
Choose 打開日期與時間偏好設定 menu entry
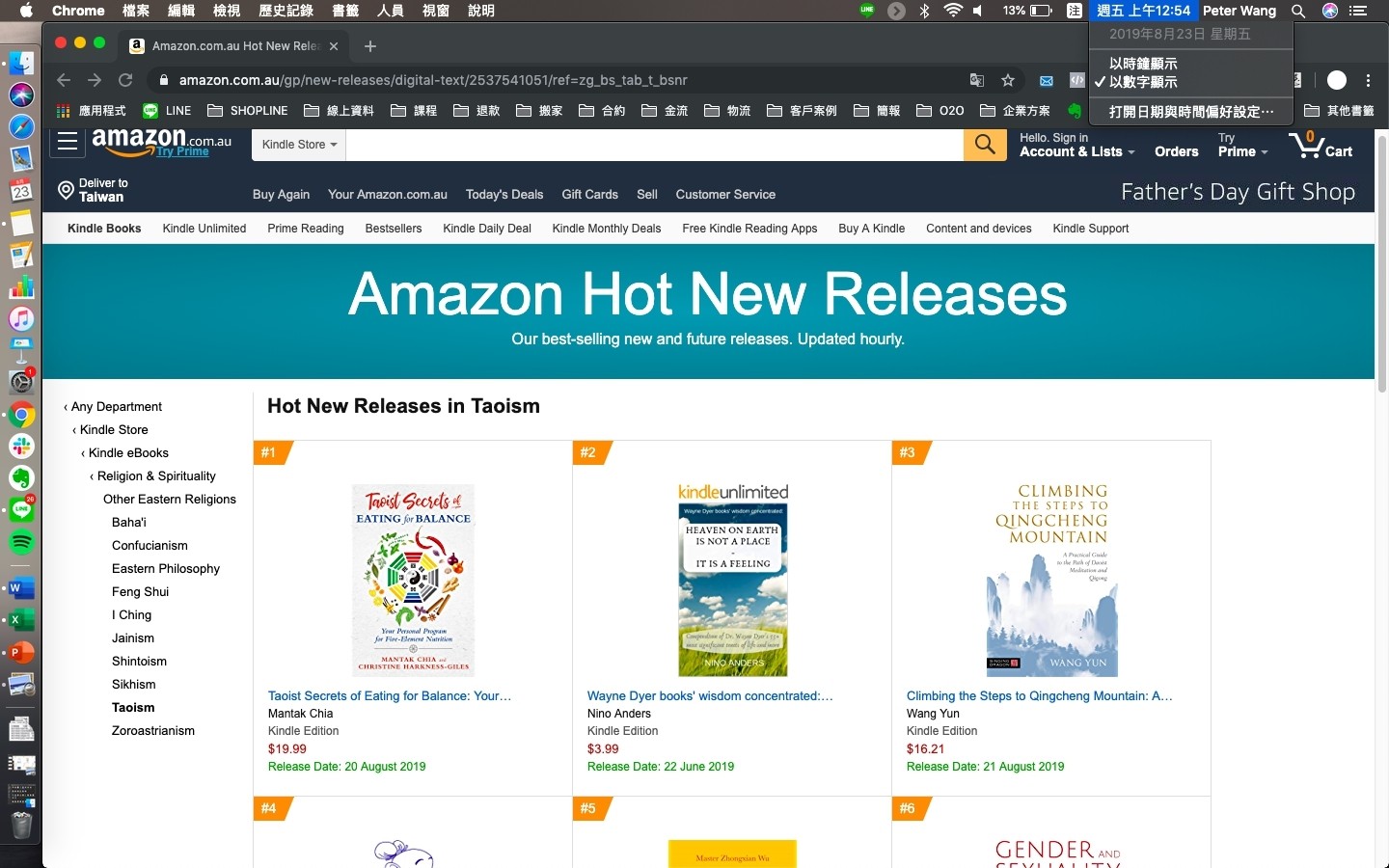pos(1190,111)
